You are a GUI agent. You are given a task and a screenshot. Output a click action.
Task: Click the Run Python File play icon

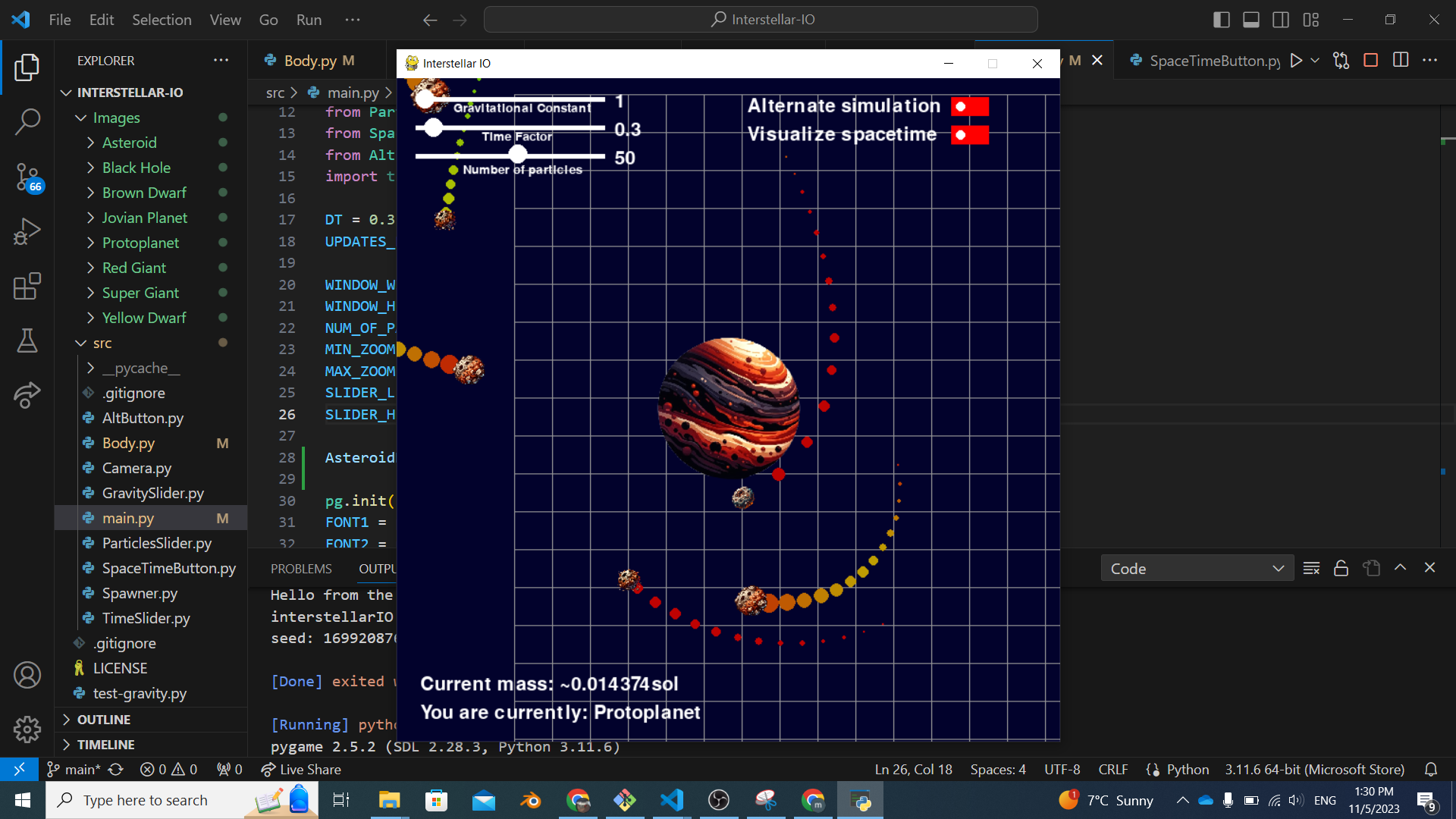point(1296,61)
